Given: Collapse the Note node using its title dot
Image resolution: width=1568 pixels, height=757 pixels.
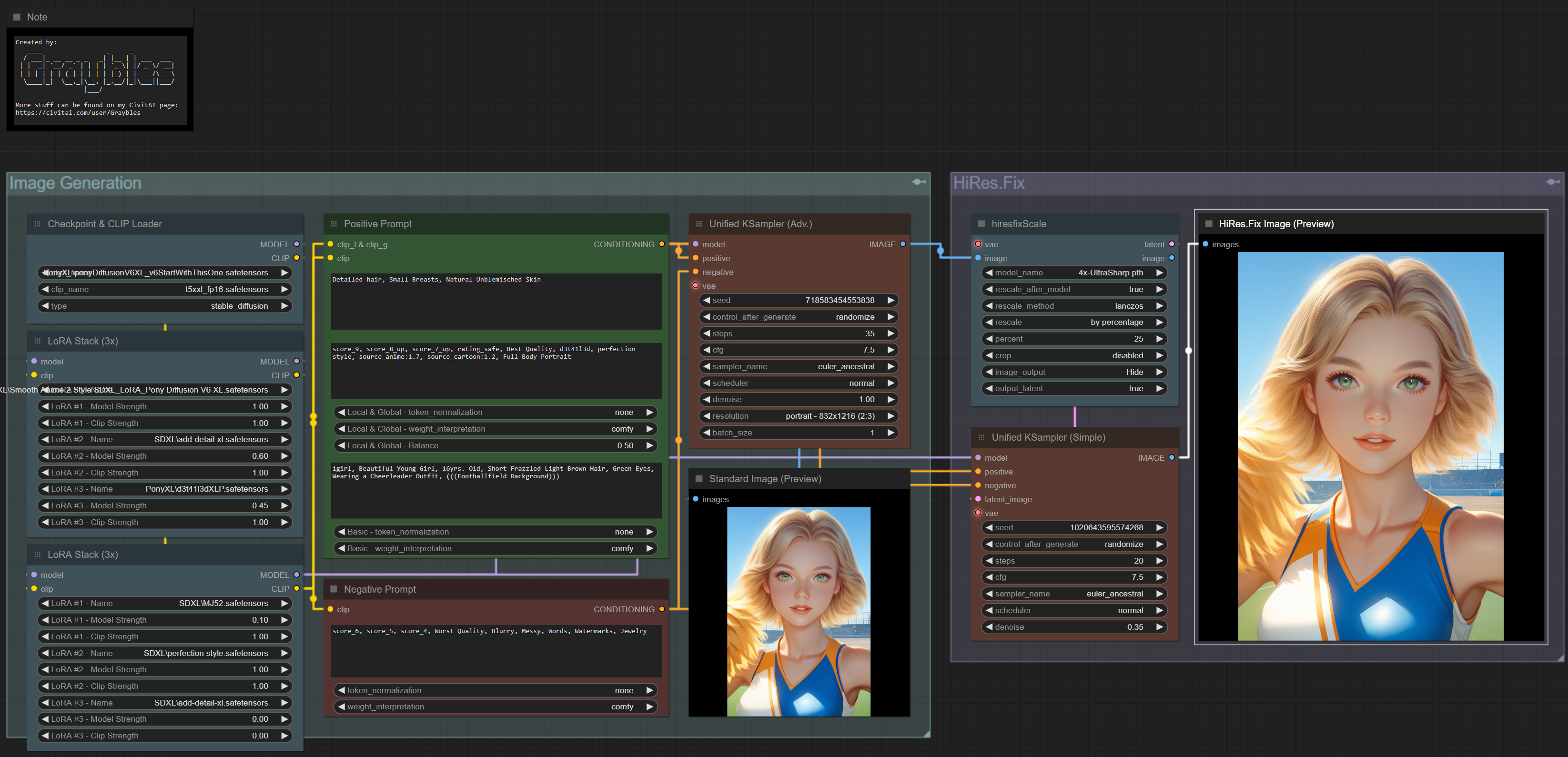Looking at the screenshot, I should 17,17.
